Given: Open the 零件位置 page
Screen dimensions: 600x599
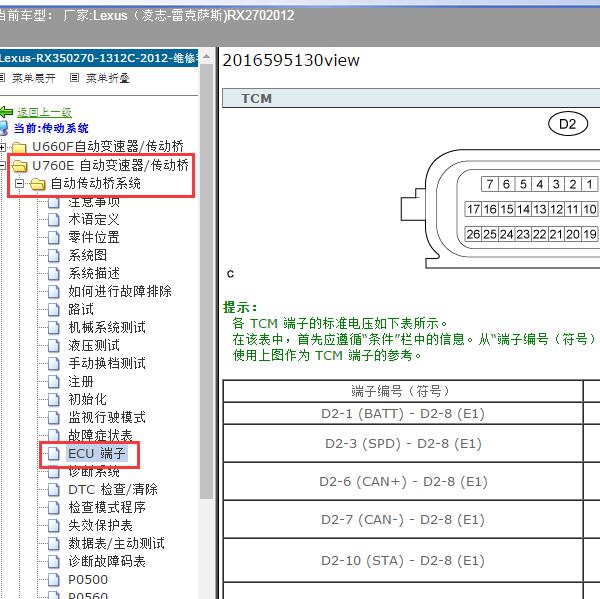Looking at the screenshot, I should click(94, 237).
